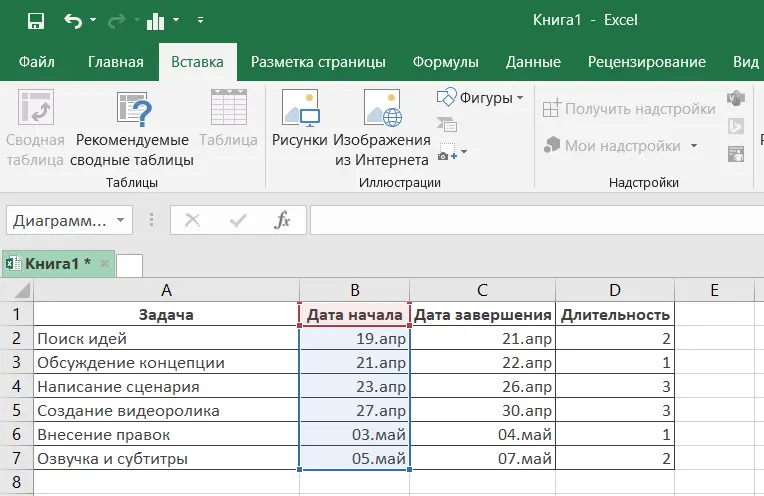
Task: Open the Формулы ribbon tab
Action: tap(445, 62)
